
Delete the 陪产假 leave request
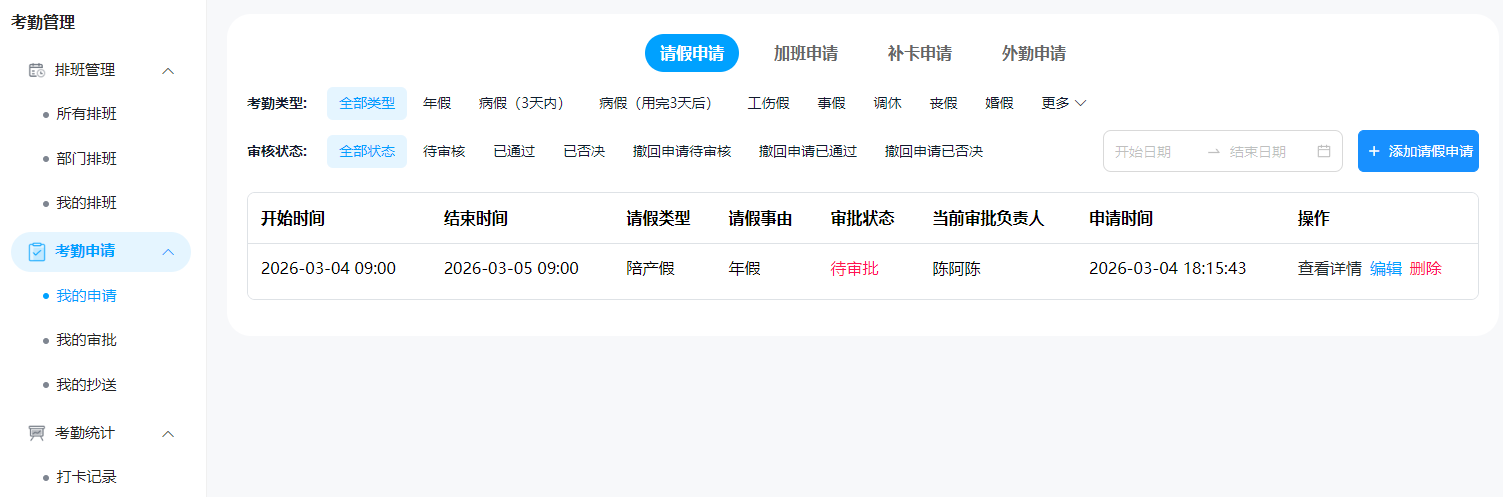(x=1425, y=268)
